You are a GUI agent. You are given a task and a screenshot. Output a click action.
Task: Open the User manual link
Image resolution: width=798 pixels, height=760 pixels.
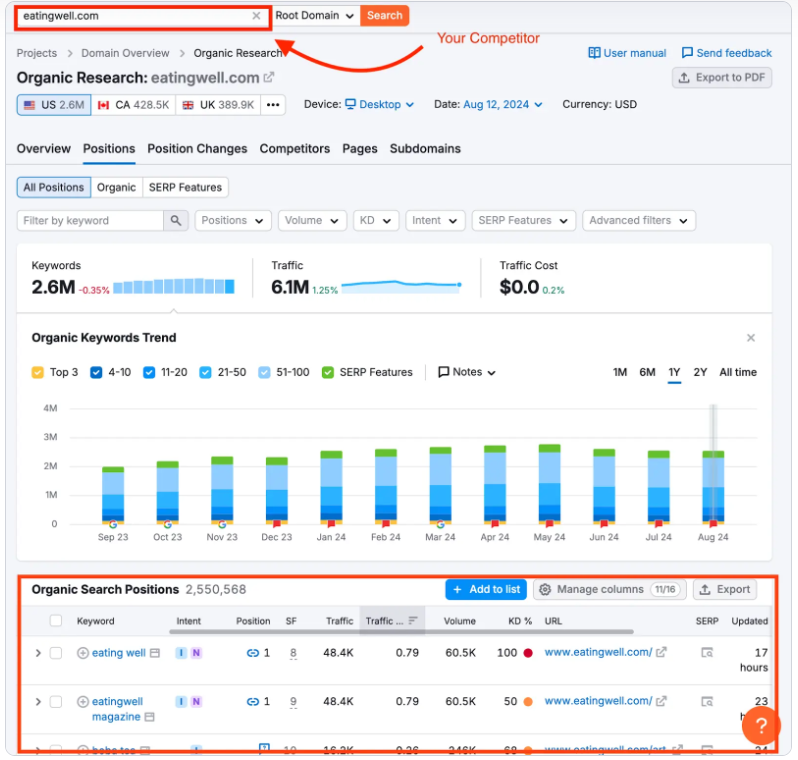click(627, 53)
